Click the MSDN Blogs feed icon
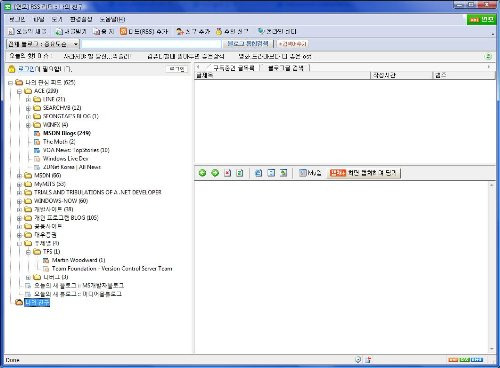500x368 pixels. click(x=37, y=133)
